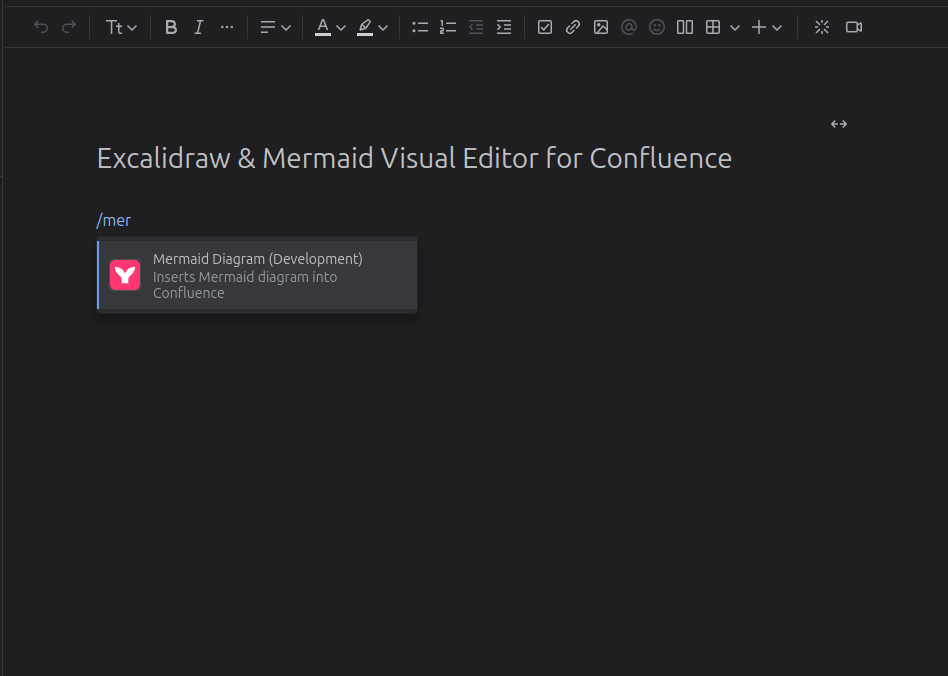Insert an action item checkbox
The image size is (948, 676).
point(545,27)
